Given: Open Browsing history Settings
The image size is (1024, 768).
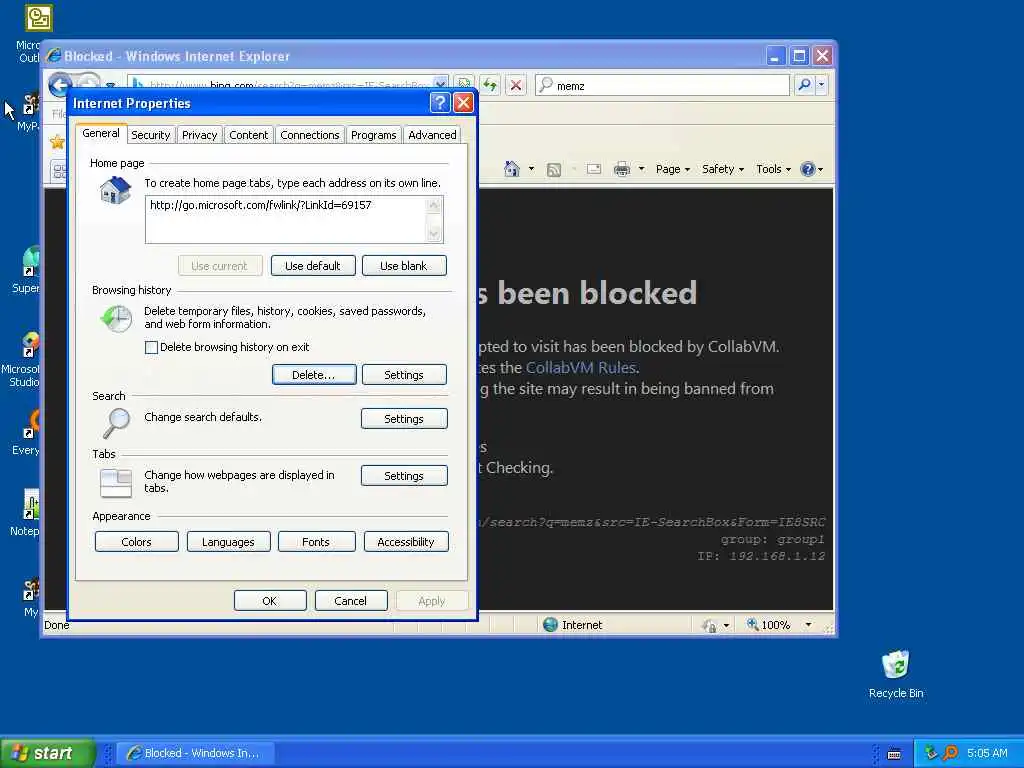Looking at the screenshot, I should [404, 375].
